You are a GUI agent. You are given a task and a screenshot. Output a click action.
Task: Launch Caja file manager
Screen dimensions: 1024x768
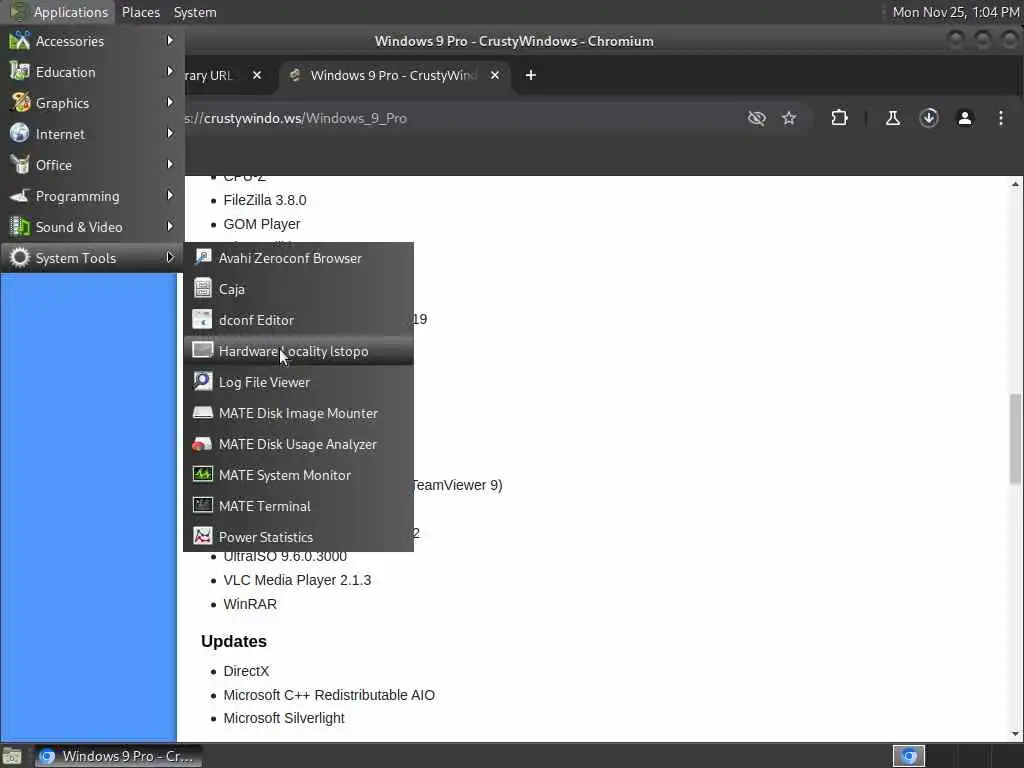298,289
